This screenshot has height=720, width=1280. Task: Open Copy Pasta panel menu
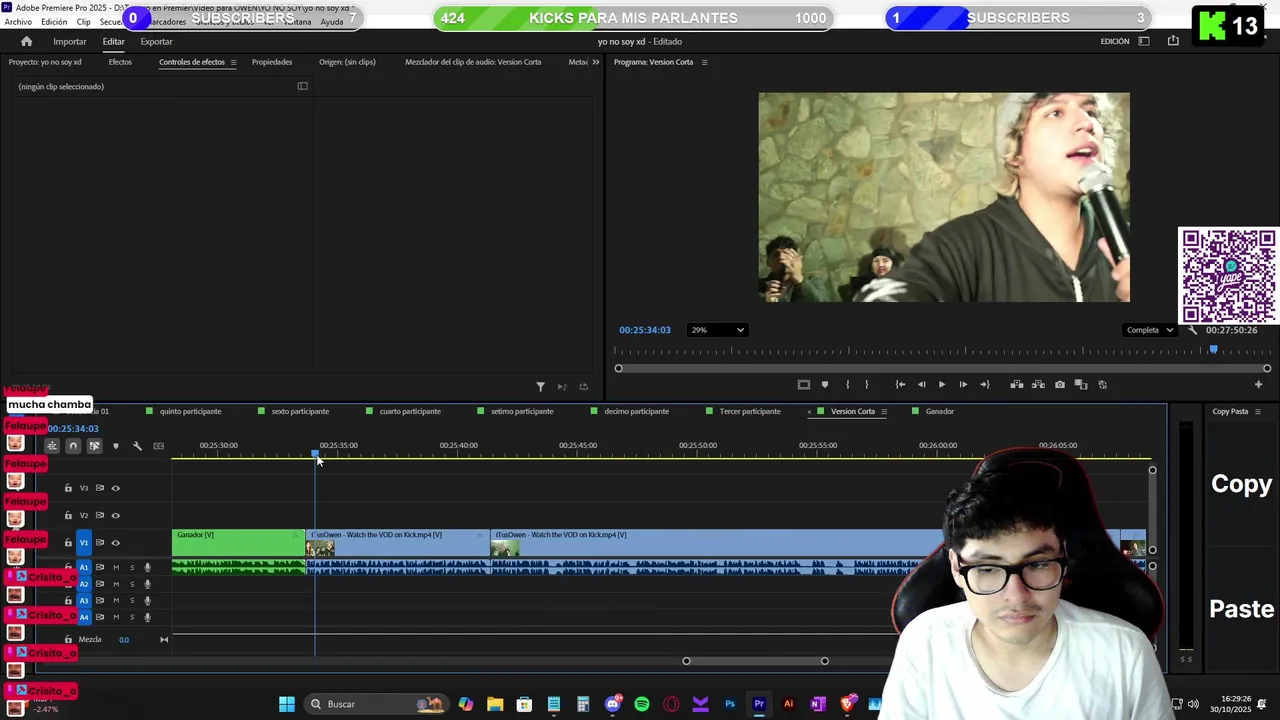pyautogui.click(x=1258, y=411)
